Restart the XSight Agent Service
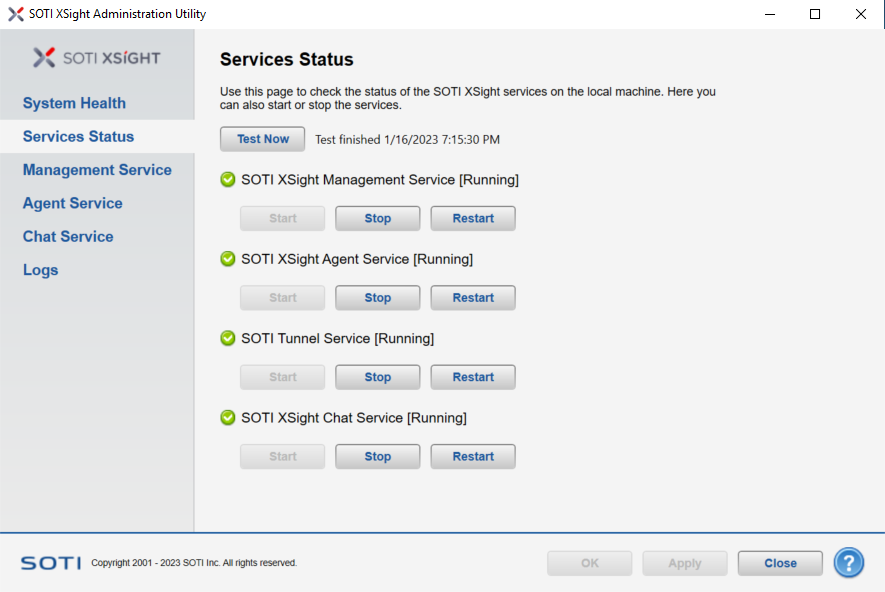 tap(473, 297)
